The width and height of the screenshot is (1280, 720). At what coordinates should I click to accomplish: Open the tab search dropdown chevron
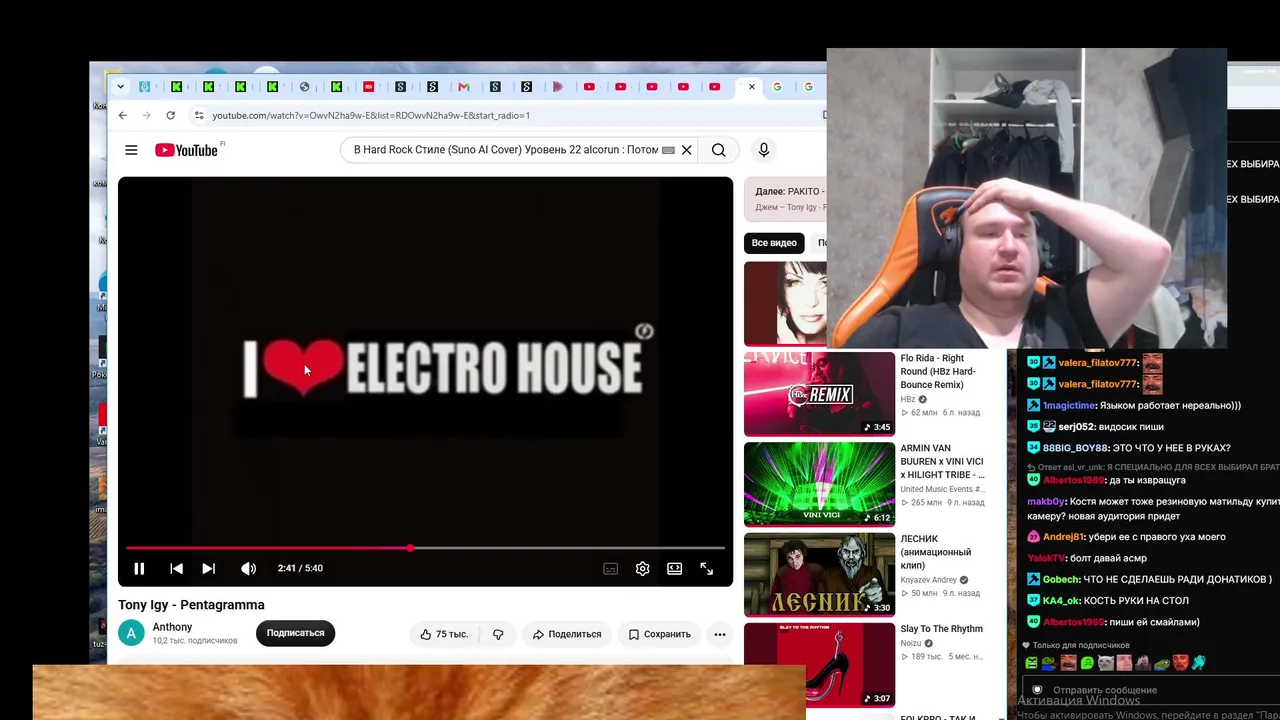click(120, 87)
